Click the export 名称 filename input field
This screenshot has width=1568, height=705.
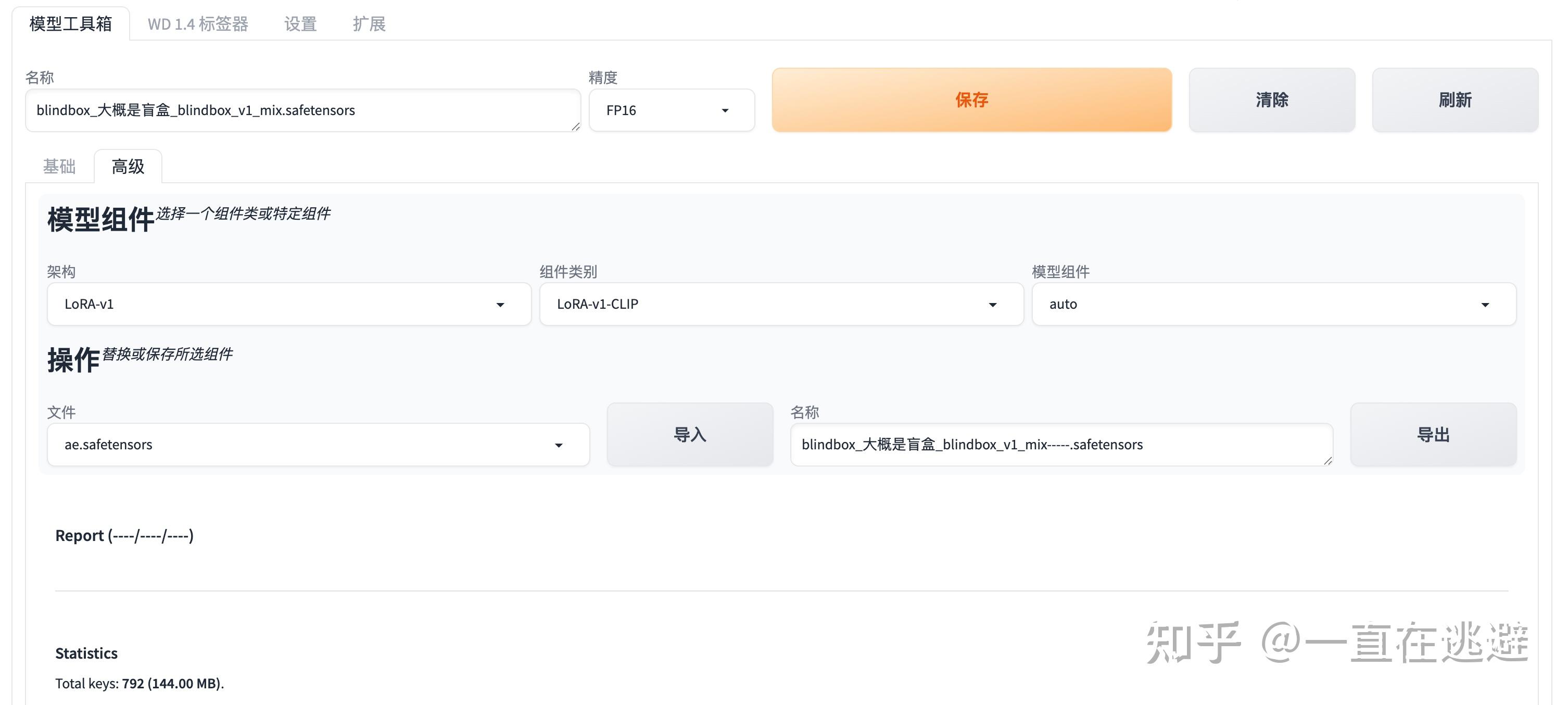click(x=1061, y=445)
